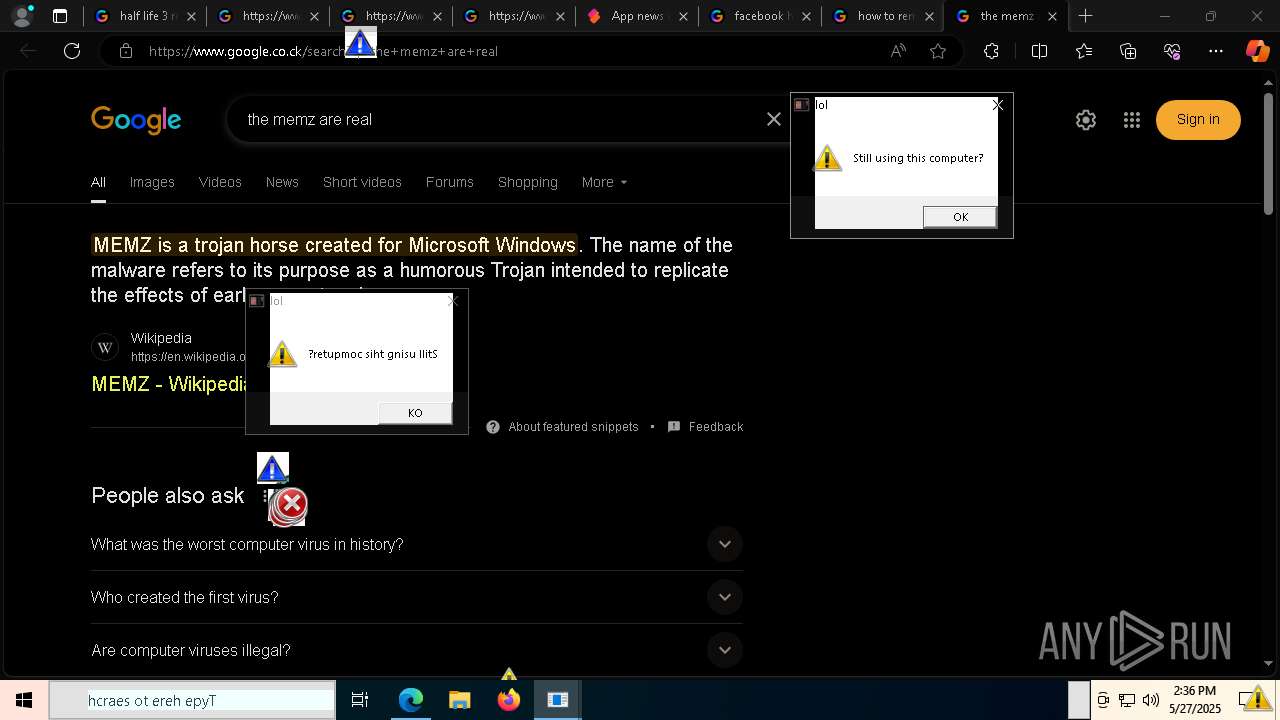Open the browser profile icon
The image size is (1280, 720).
coord(22,16)
